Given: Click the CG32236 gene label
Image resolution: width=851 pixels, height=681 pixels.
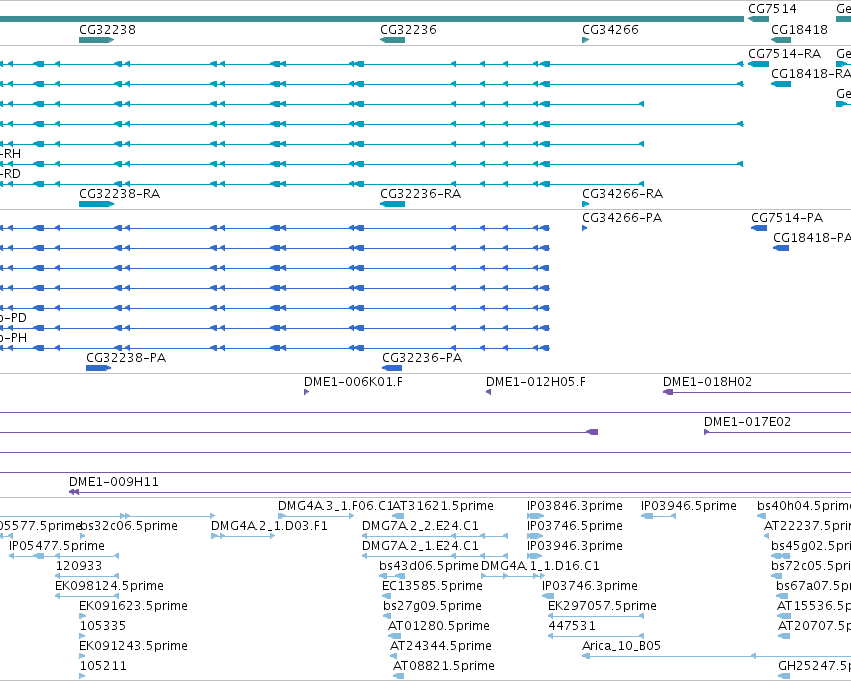Looking at the screenshot, I should pyautogui.click(x=408, y=29).
